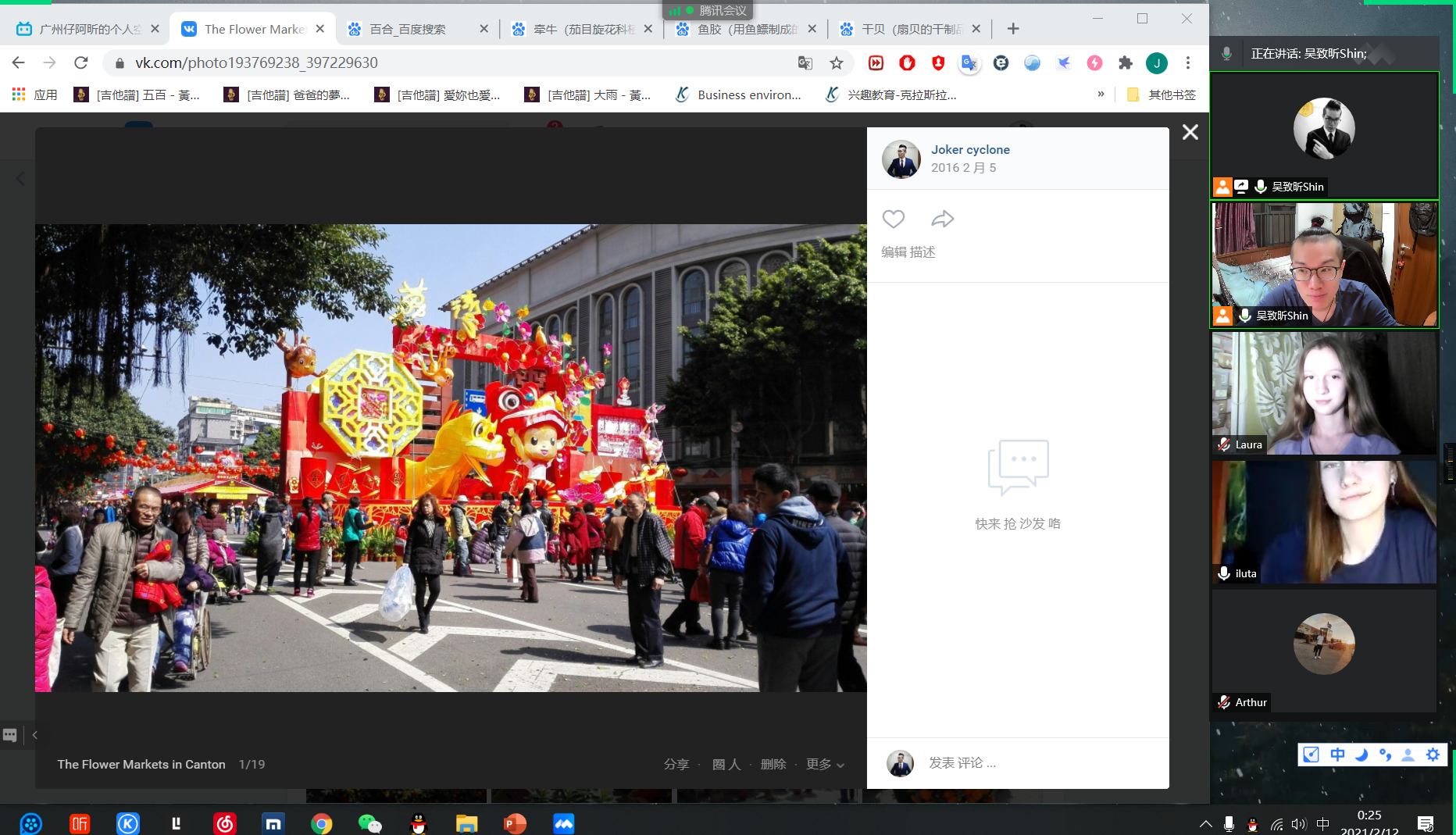Toggle the moon icon in IME toolbar

pyautogui.click(x=1361, y=755)
